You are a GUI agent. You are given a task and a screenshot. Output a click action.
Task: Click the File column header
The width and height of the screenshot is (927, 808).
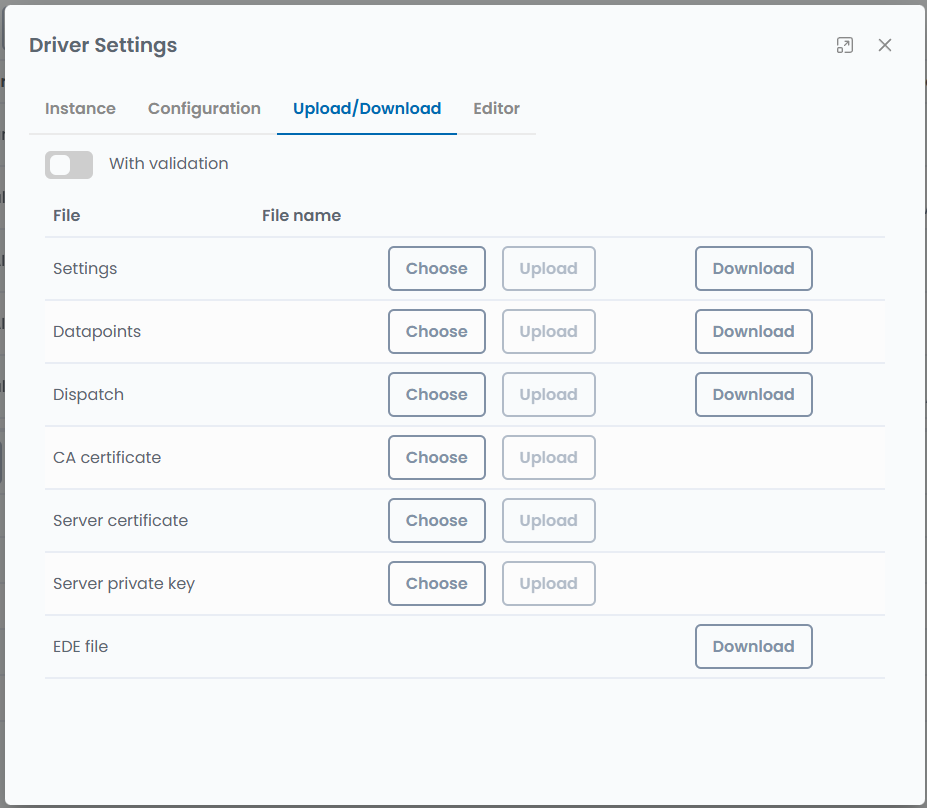67,215
